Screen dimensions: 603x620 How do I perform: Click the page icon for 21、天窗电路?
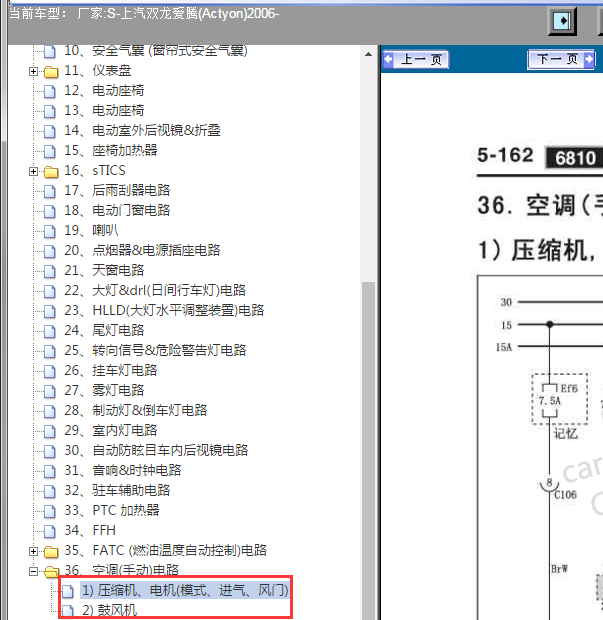[x=49, y=271]
